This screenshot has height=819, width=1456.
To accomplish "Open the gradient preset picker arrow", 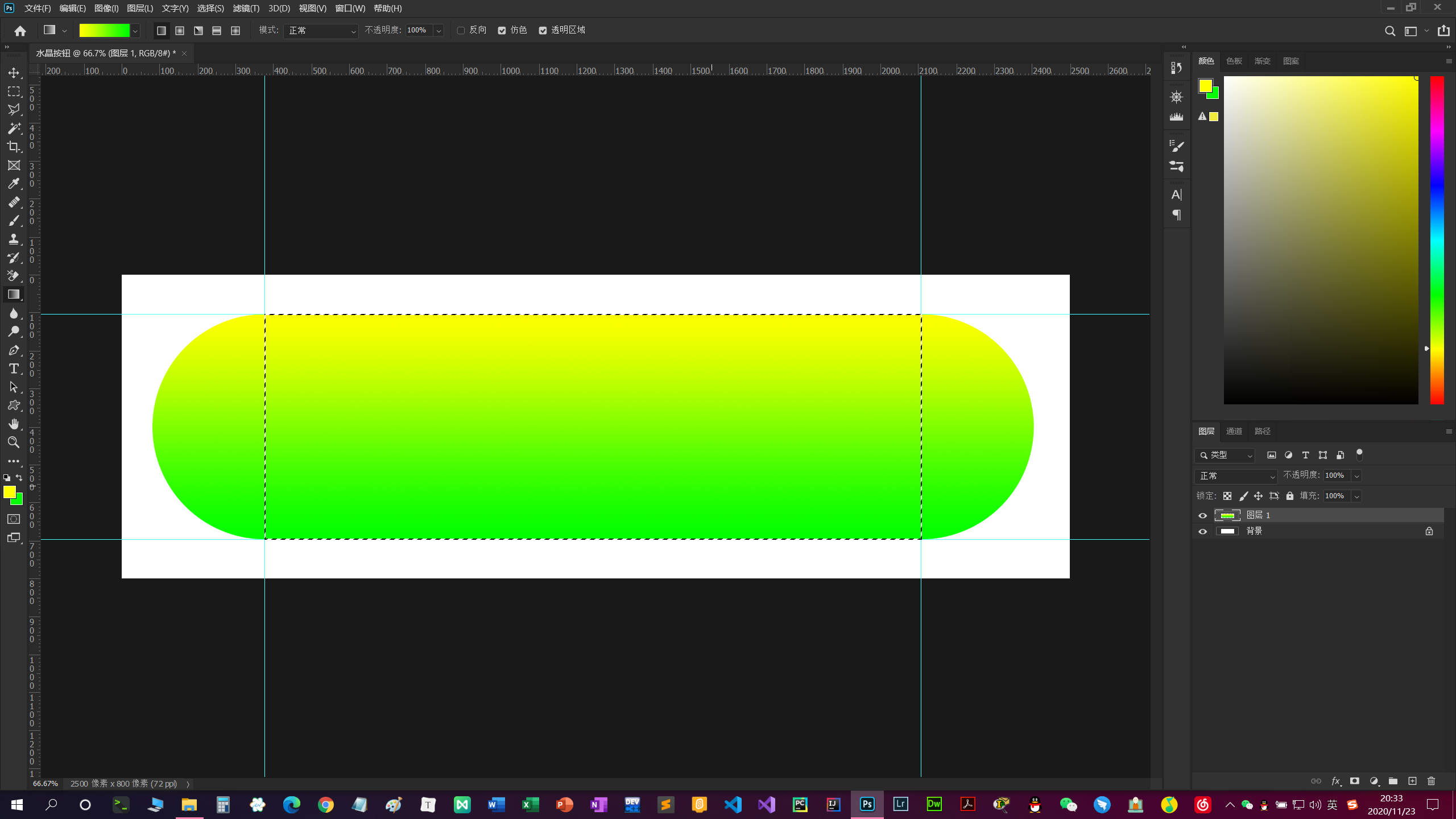I will (x=135, y=31).
